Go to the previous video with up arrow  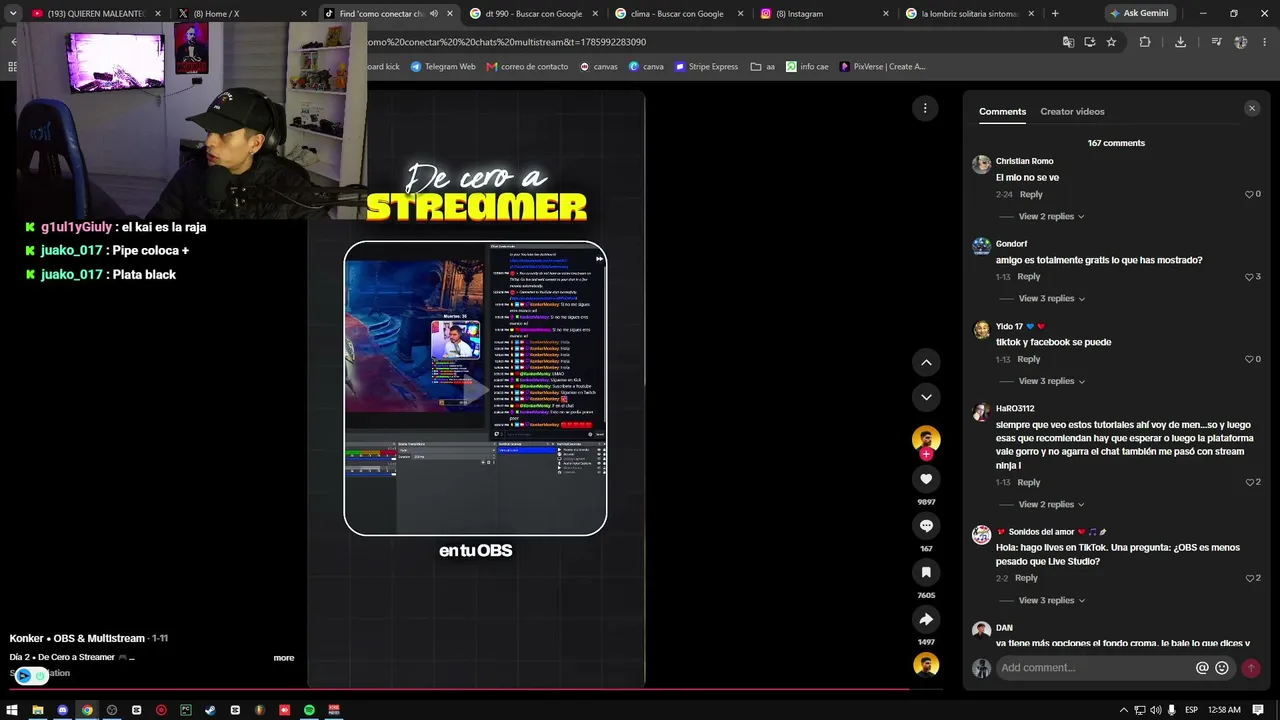coord(926,362)
